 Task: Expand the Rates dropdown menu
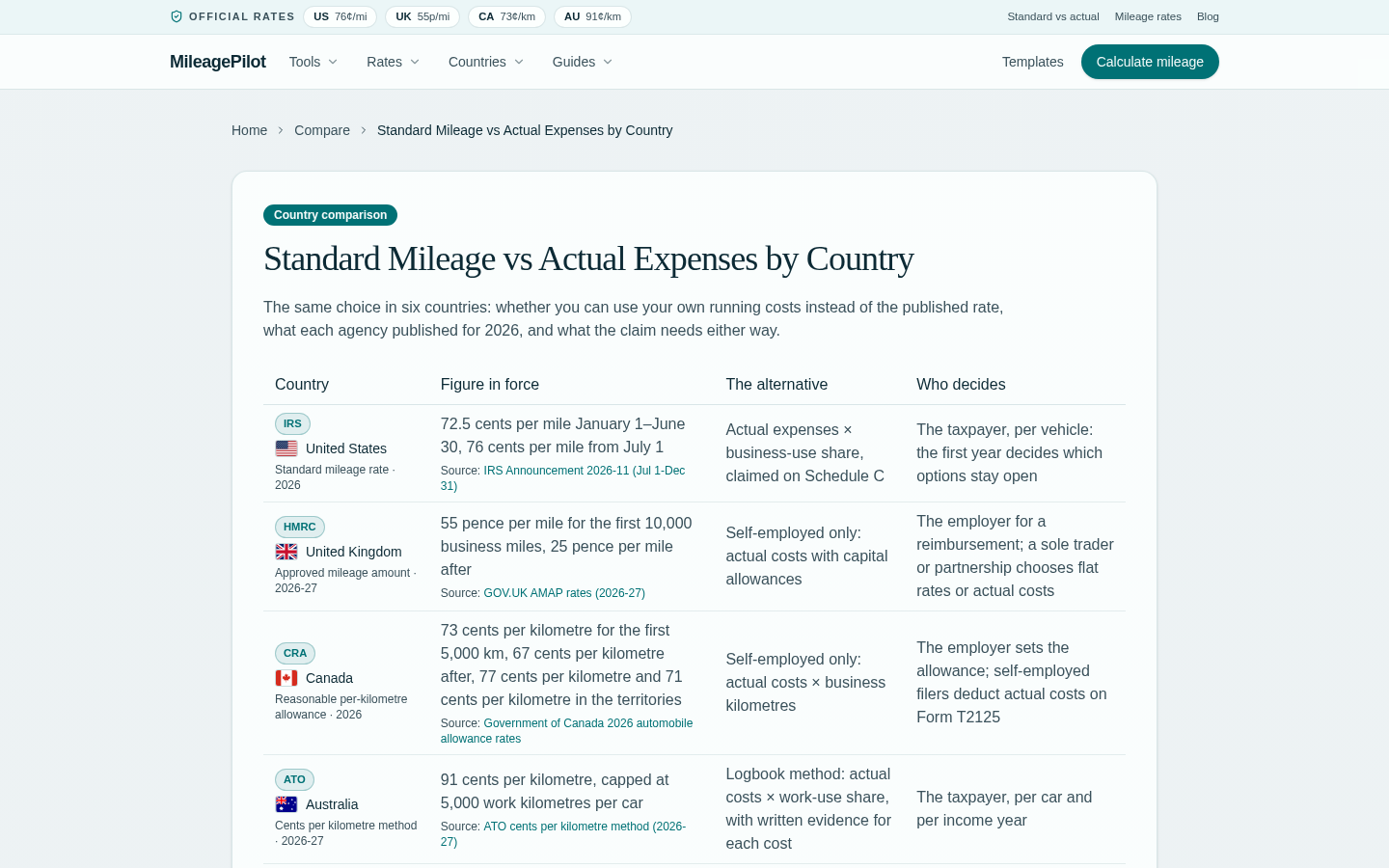tap(393, 62)
